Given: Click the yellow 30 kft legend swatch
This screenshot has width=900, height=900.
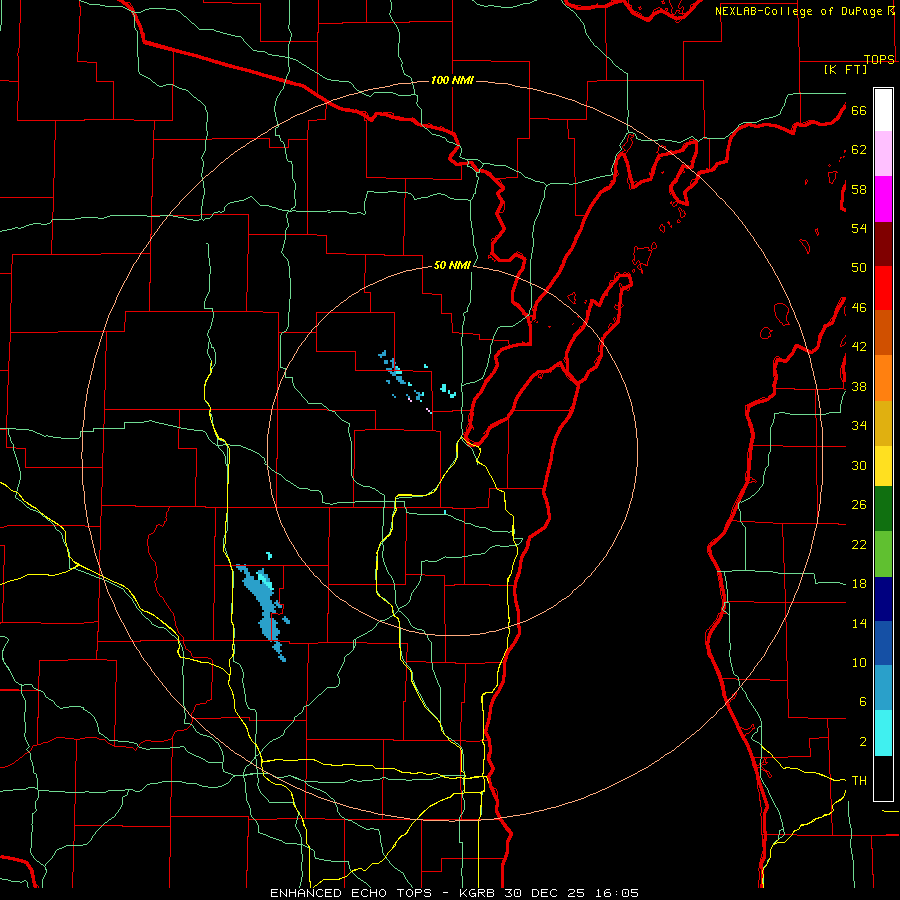Looking at the screenshot, I should tap(883, 466).
